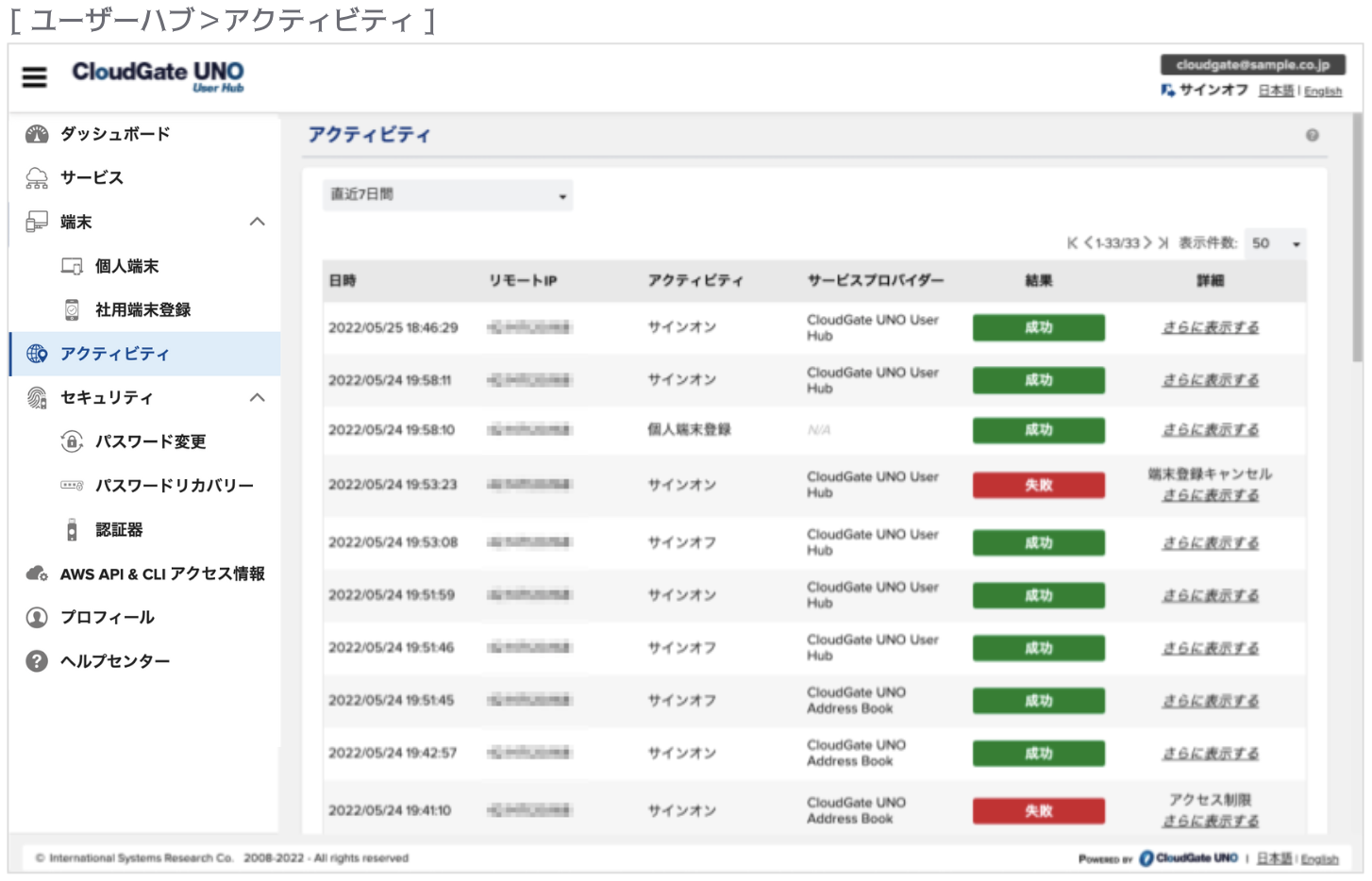Click the アクティビティ globe icon

[x=37, y=354]
